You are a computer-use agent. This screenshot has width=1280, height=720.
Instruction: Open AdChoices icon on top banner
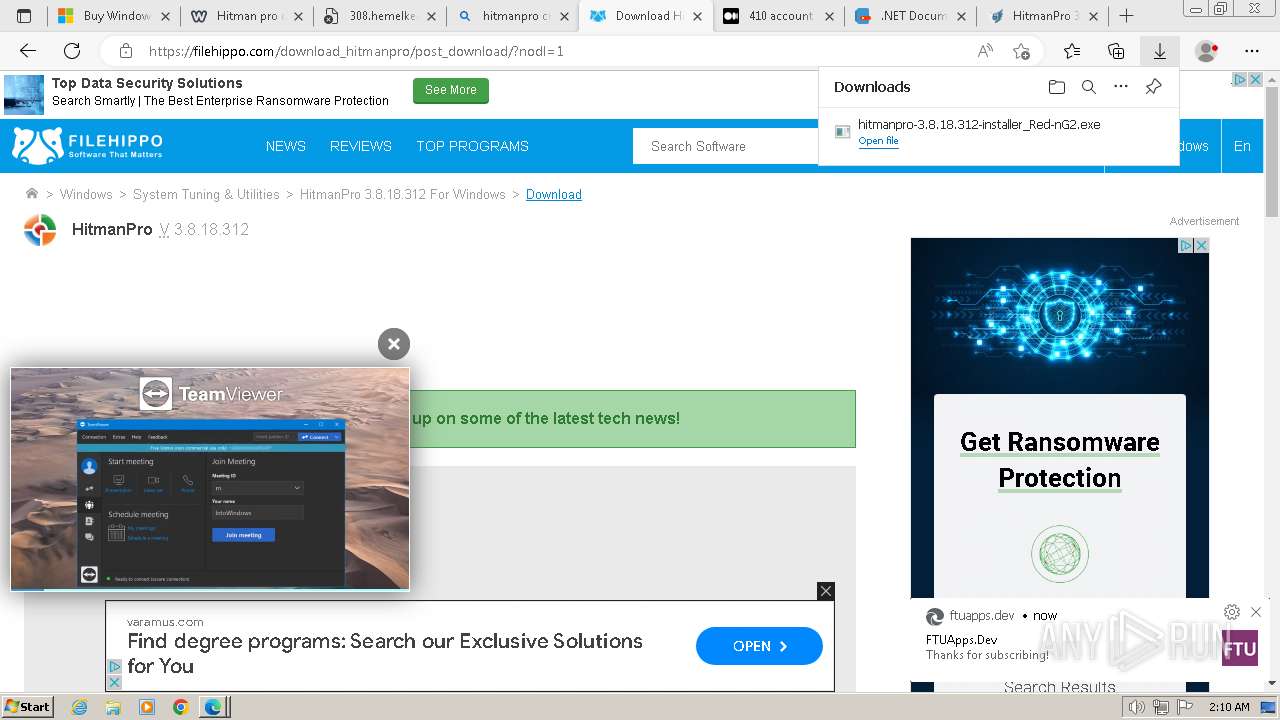(x=1239, y=80)
